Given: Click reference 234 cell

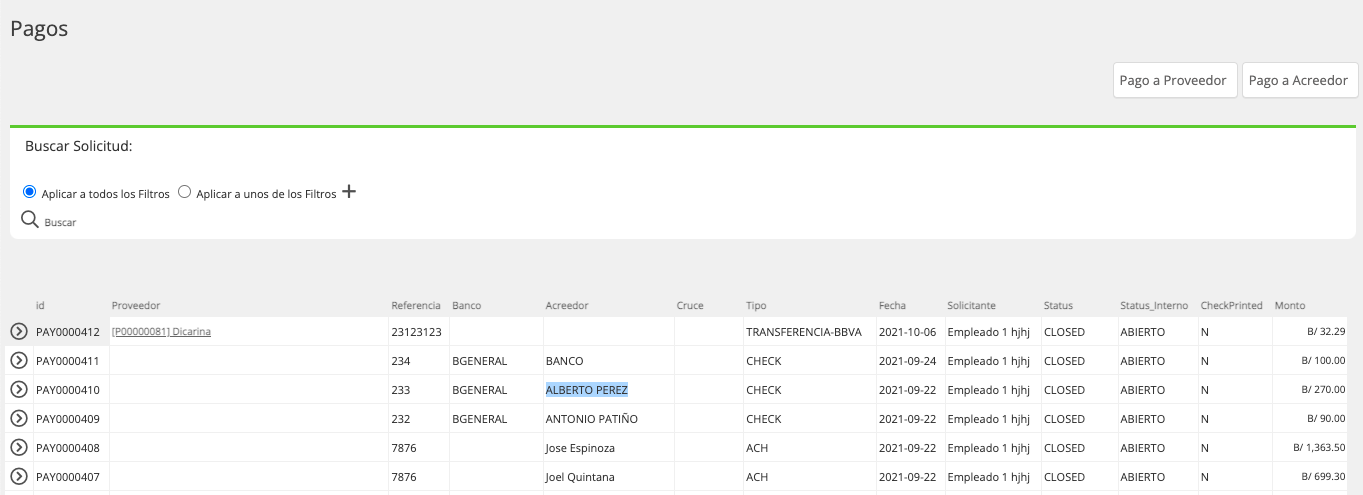Looking at the screenshot, I should (x=400, y=360).
